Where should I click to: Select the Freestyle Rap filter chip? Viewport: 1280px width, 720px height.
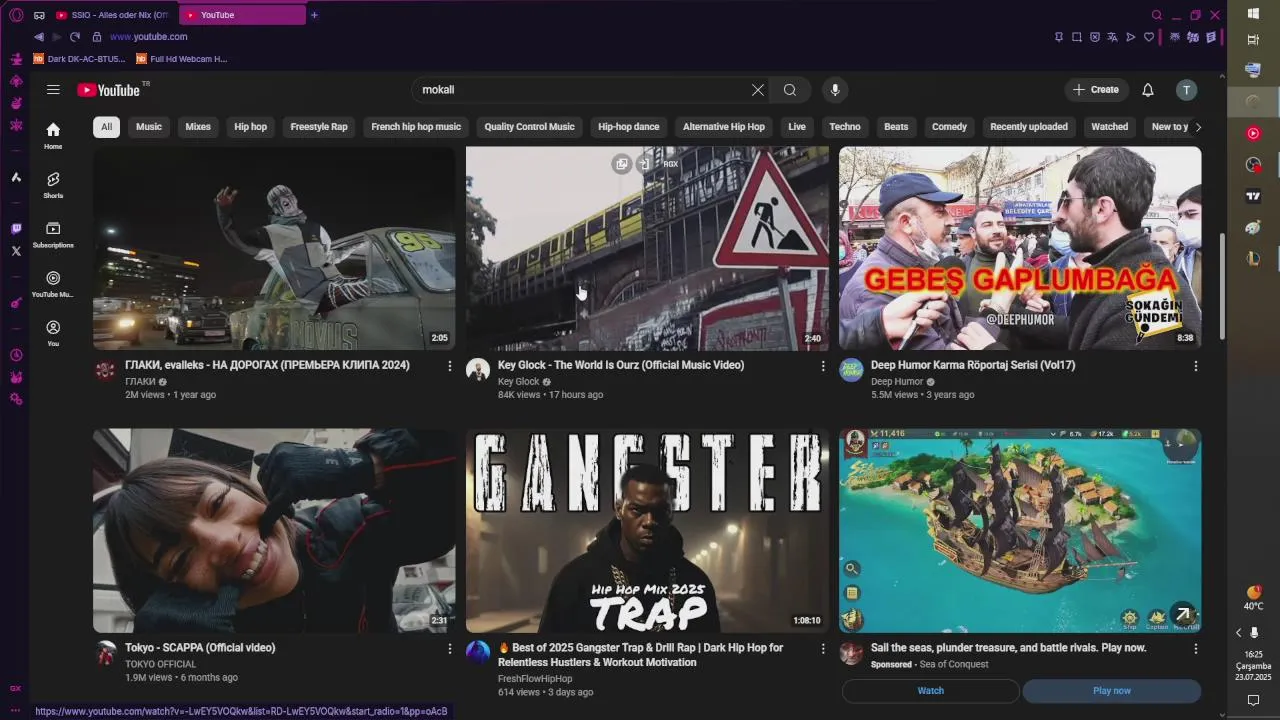click(x=319, y=127)
